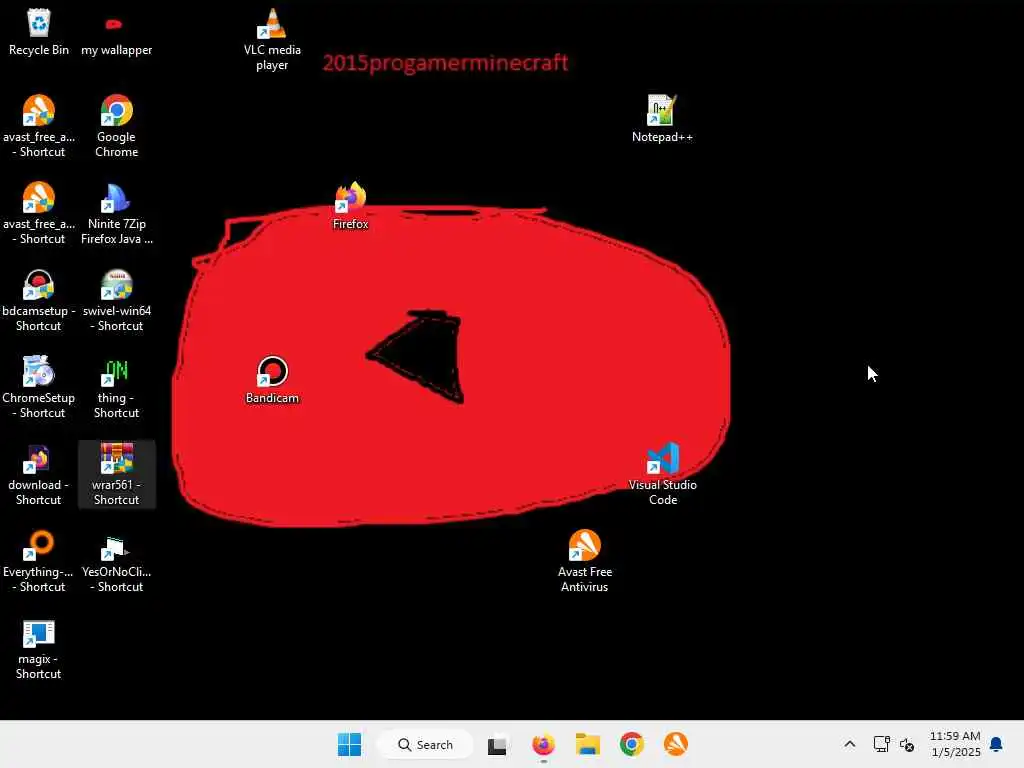Image resolution: width=1024 pixels, height=768 pixels.
Task: Select Google Chrome desktop shortcut
Action: [x=116, y=126]
